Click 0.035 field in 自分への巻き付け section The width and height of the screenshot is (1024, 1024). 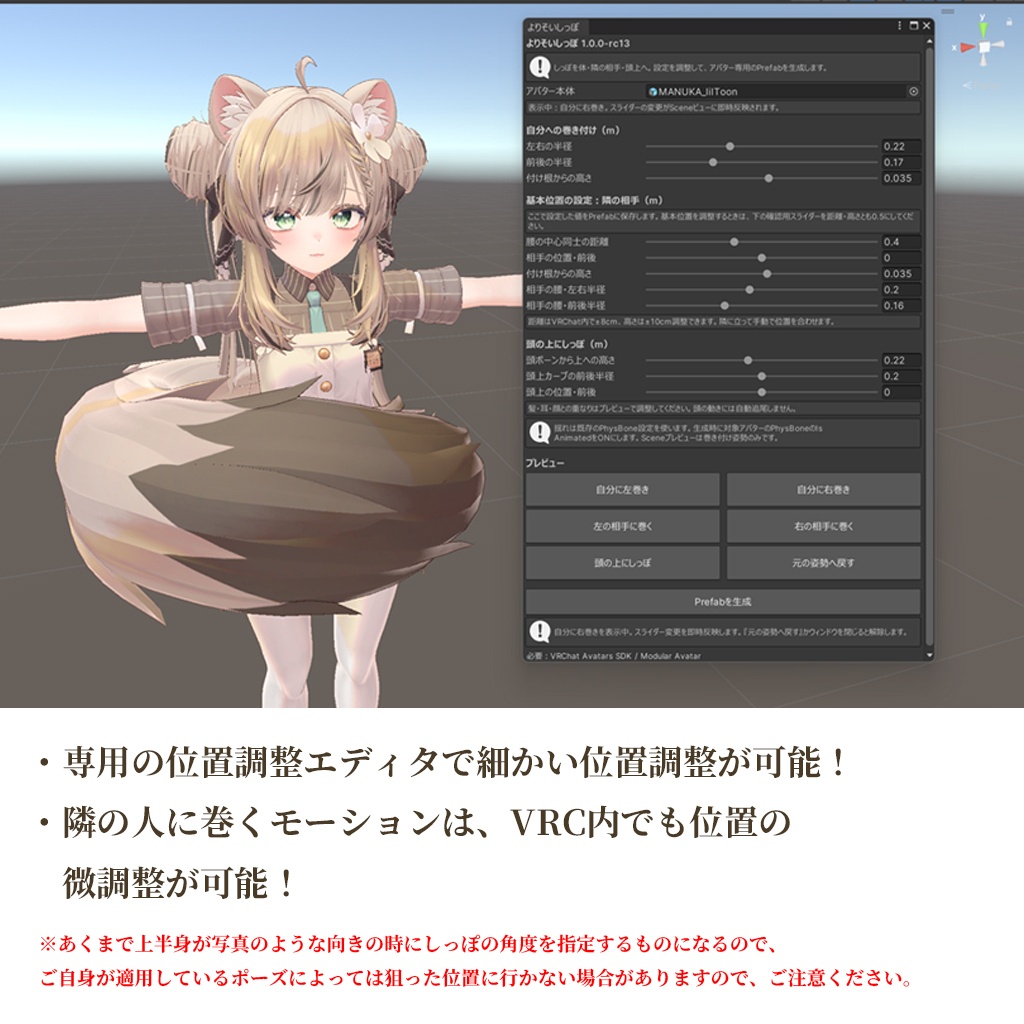click(x=901, y=178)
